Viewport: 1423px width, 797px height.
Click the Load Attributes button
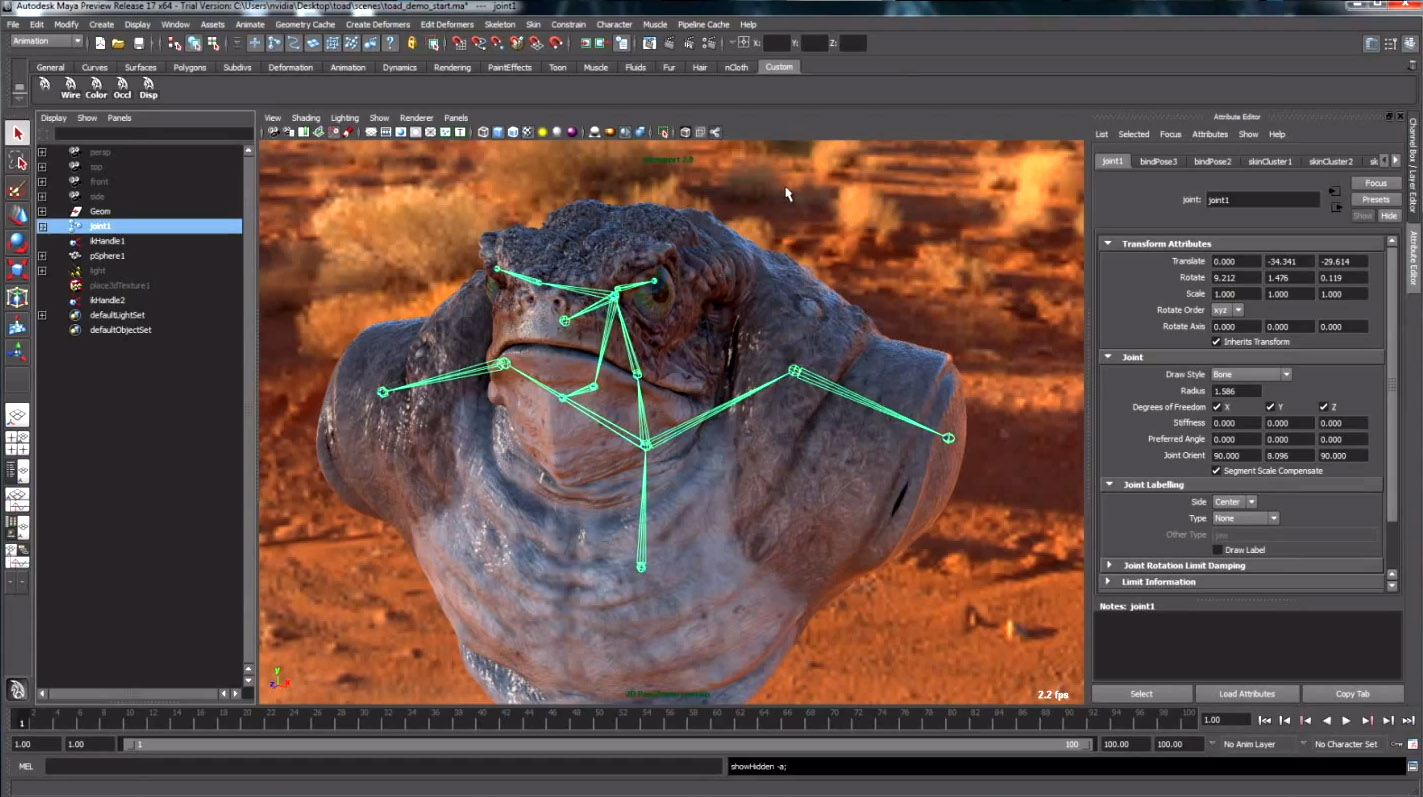[x=1246, y=694]
